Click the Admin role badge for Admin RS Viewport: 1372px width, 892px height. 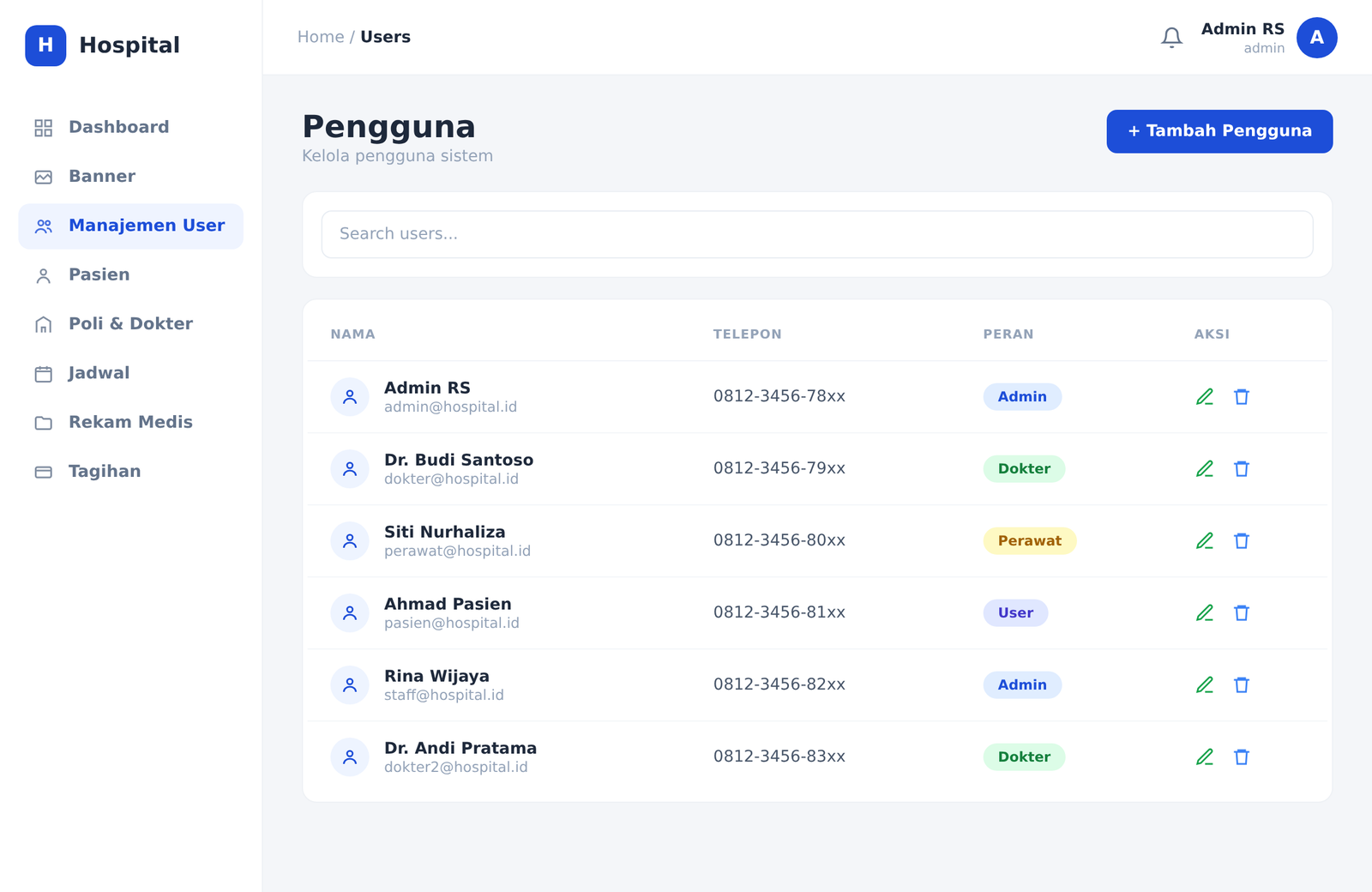tap(1022, 396)
